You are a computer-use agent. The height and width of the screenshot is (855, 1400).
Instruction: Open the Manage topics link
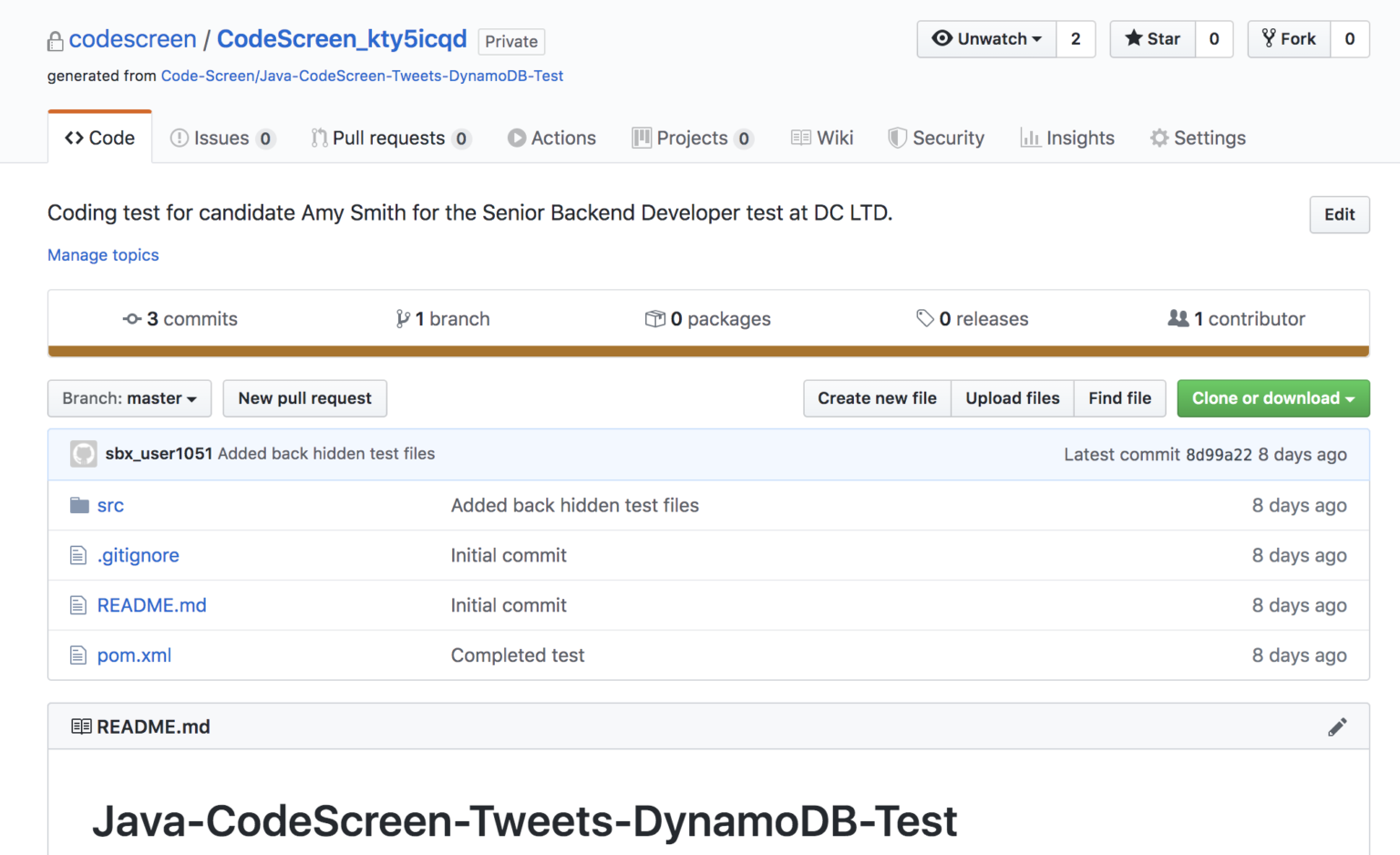(102, 255)
